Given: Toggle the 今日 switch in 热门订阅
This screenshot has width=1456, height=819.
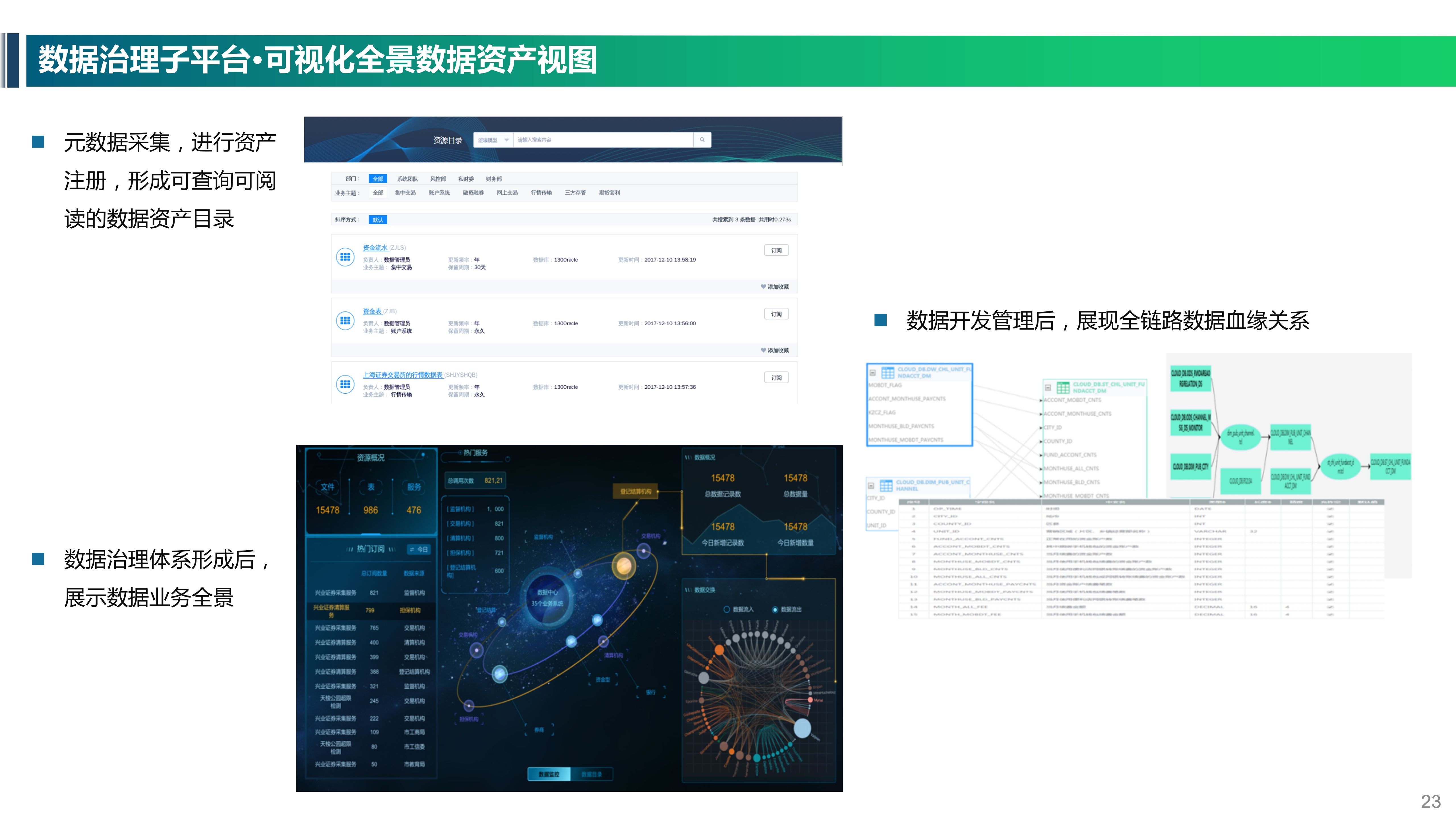Looking at the screenshot, I should pos(419,549).
